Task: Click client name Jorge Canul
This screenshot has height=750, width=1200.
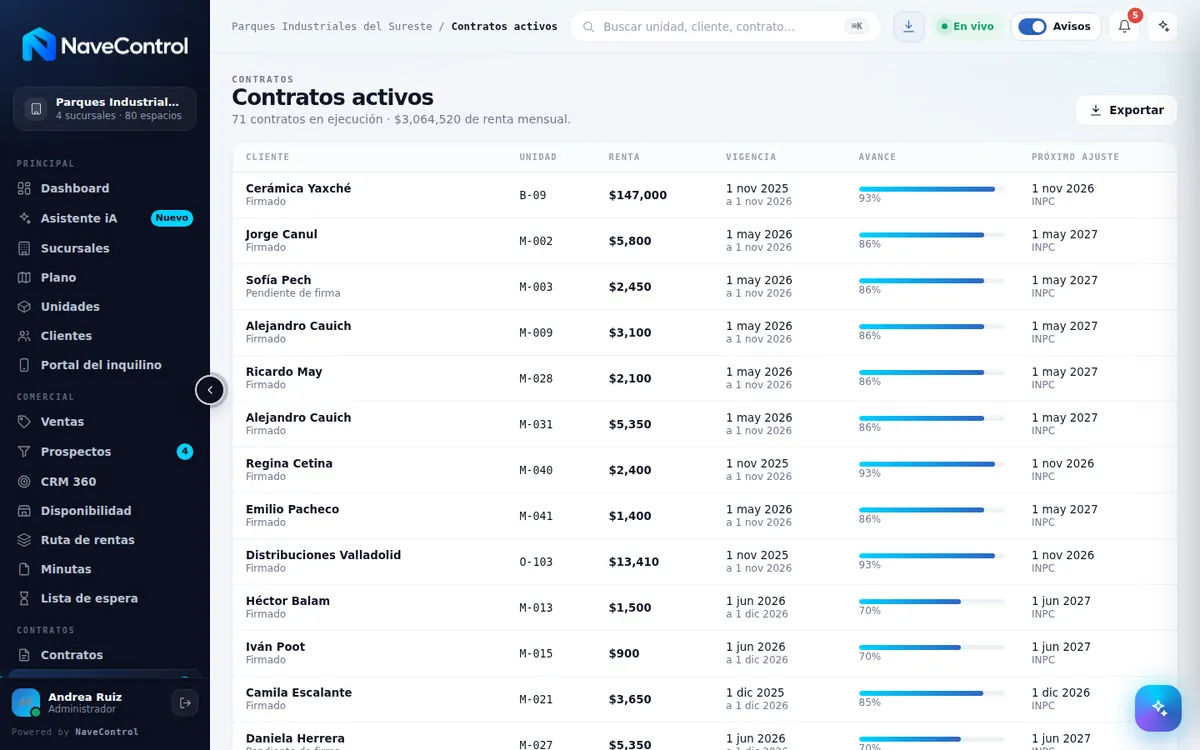Action: (x=282, y=235)
